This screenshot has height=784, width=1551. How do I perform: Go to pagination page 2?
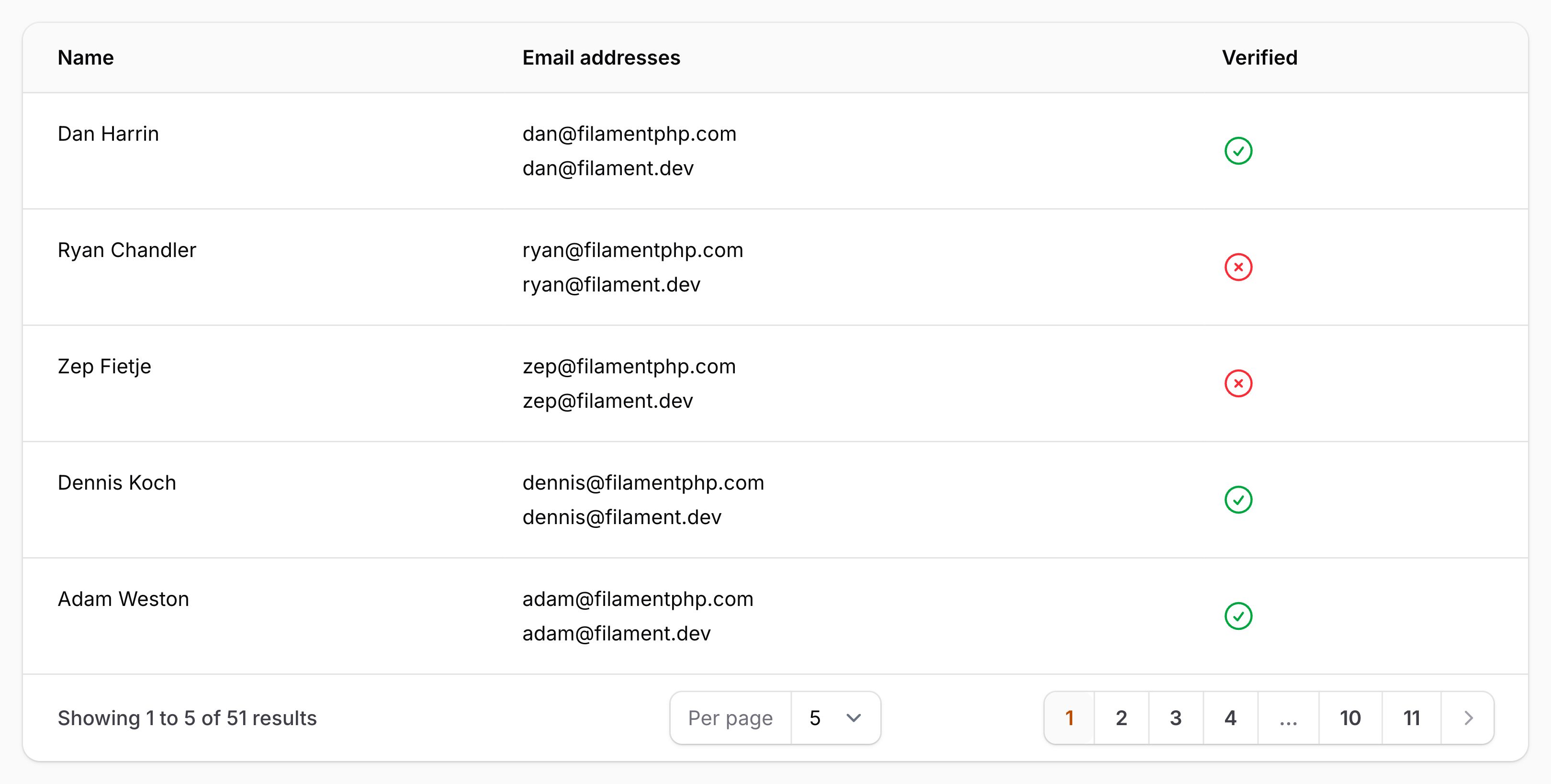tap(1121, 718)
